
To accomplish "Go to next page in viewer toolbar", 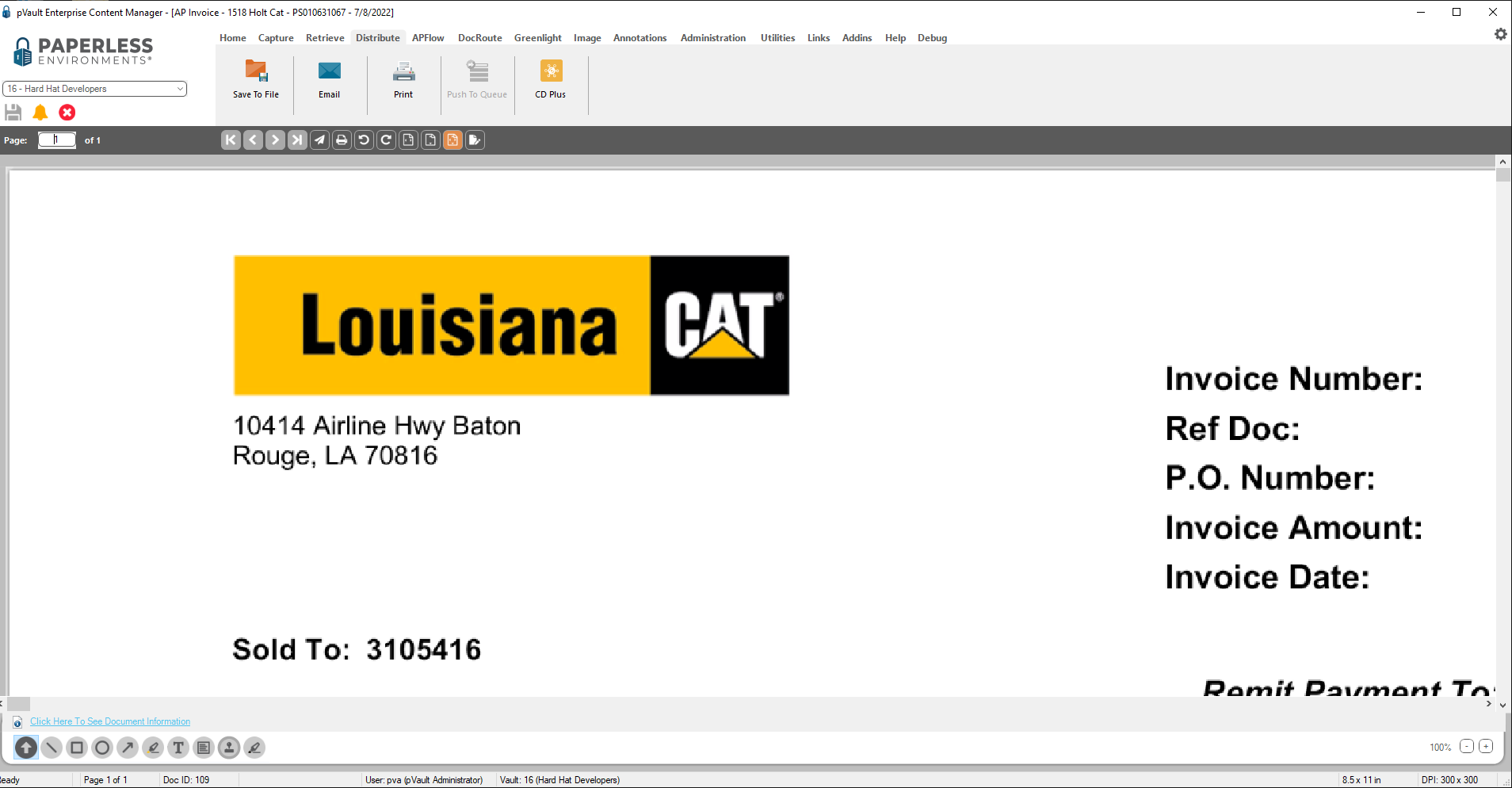I will coord(275,140).
